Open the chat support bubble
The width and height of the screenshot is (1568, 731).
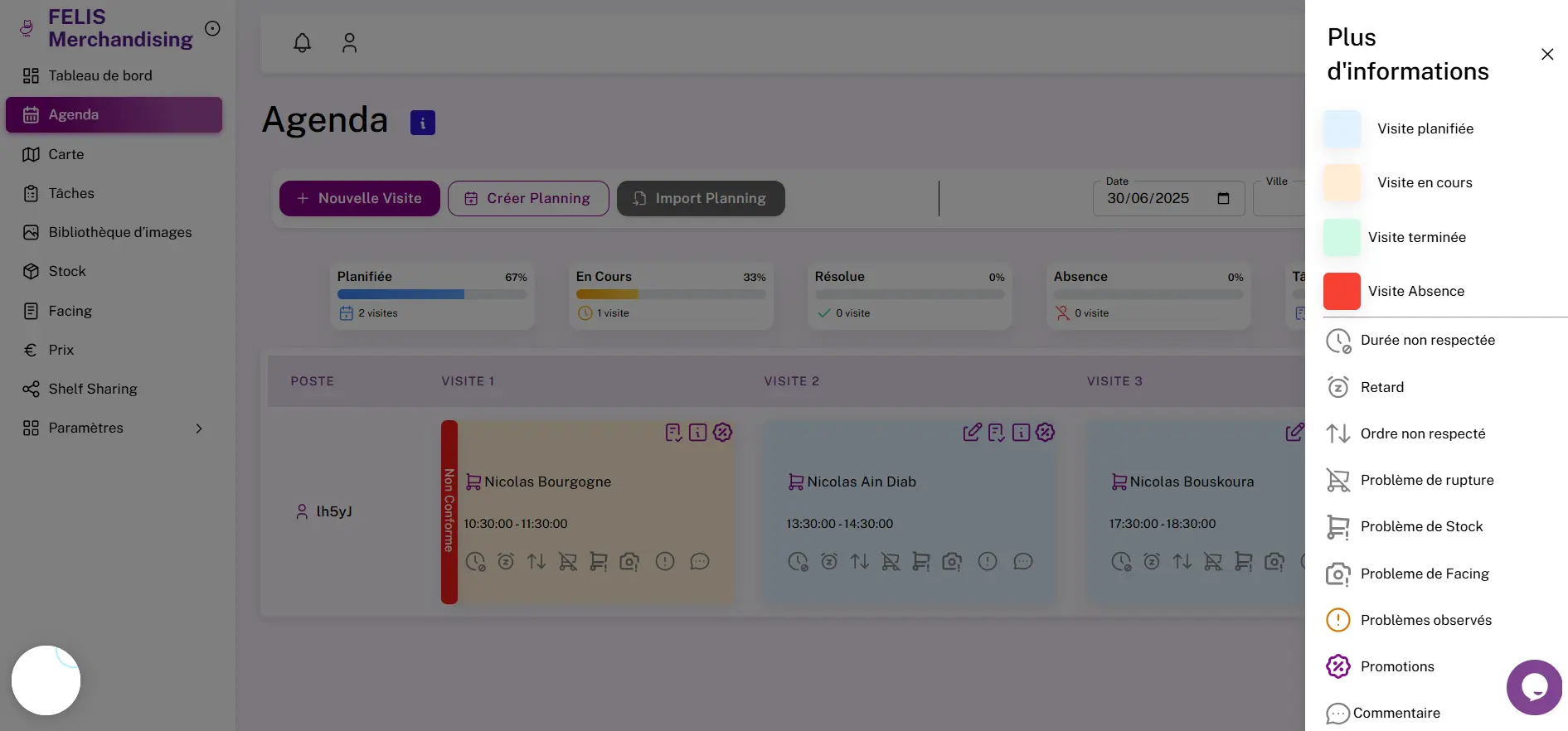tap(1534, 687)
